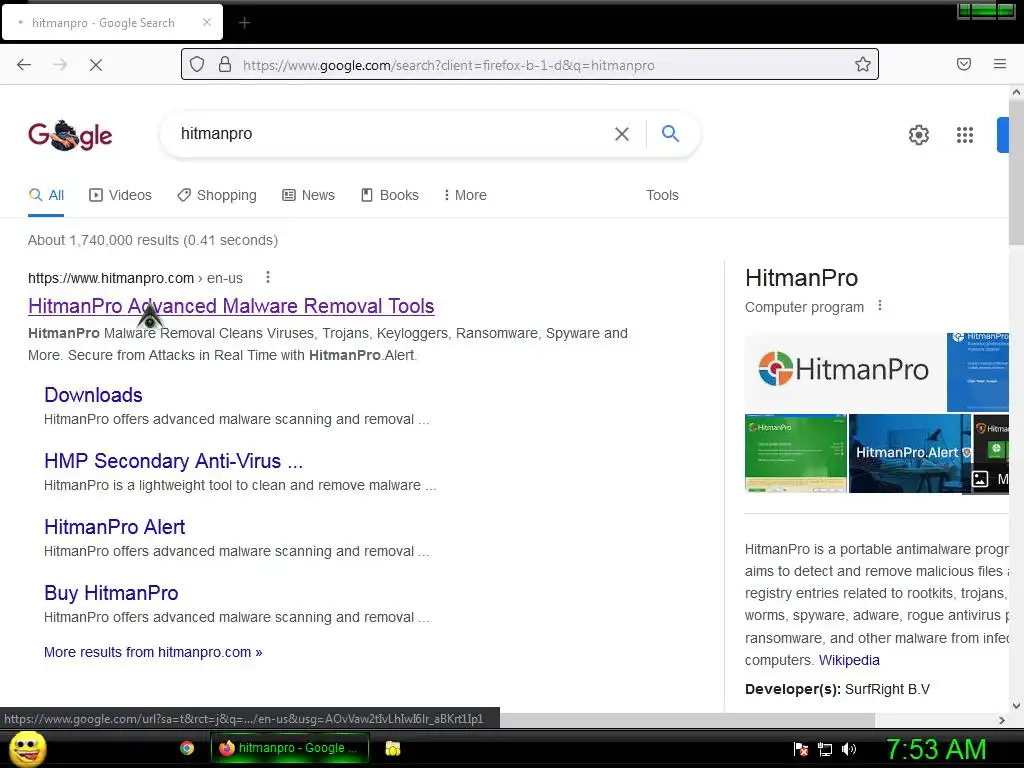Launch Chrome from the taskbar
Image resolution: width=1024 pixels, height=768 pixels.
[187, 748]
